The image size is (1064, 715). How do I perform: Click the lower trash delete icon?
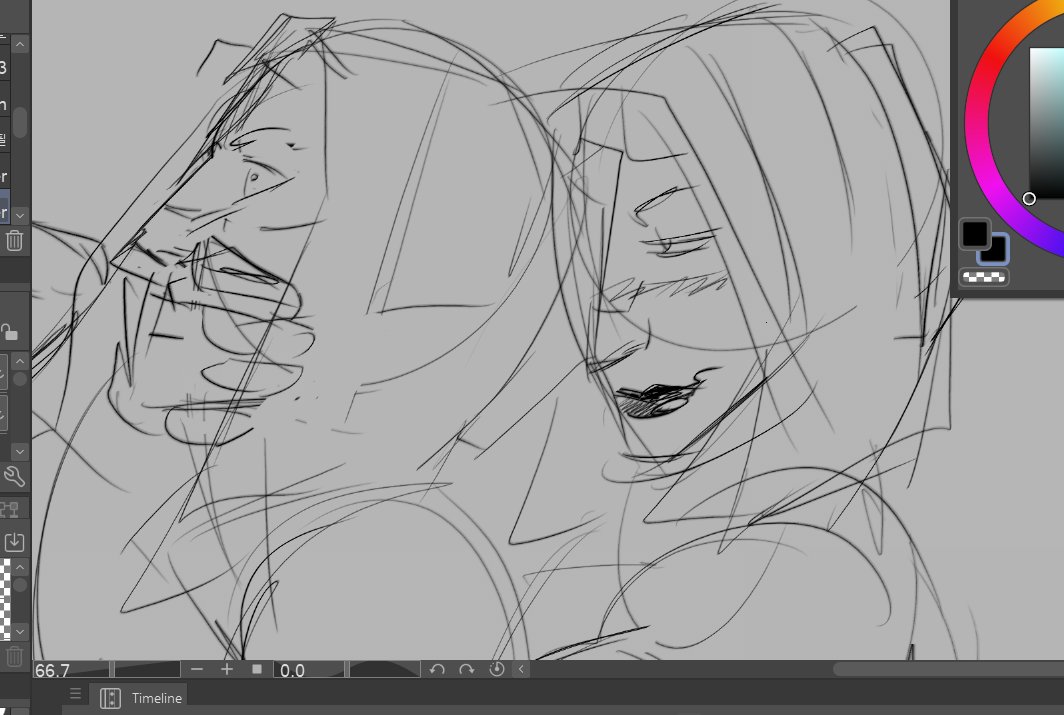tap(14, 656)
